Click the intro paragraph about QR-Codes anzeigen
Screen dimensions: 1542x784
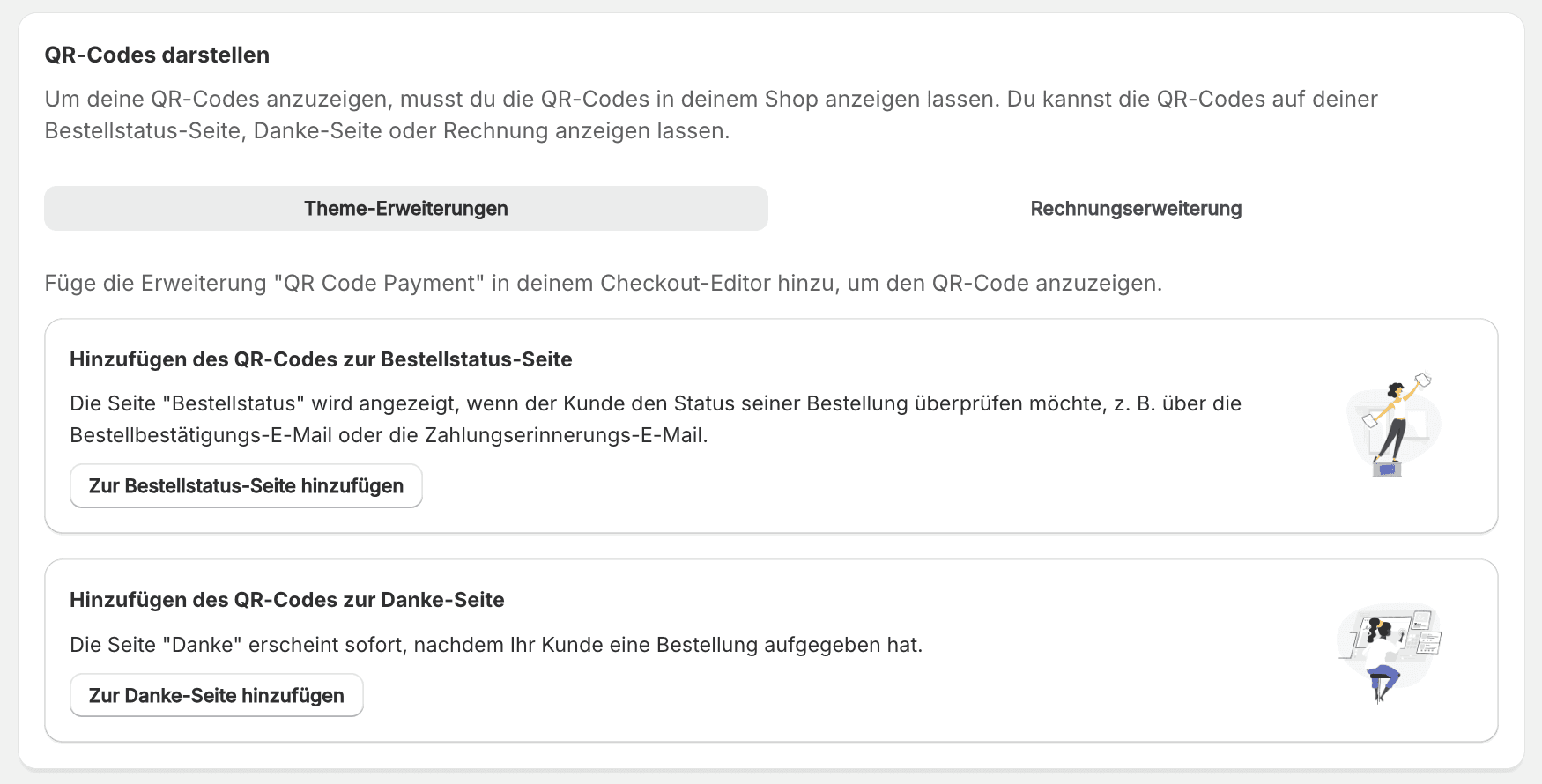[710, 115]
